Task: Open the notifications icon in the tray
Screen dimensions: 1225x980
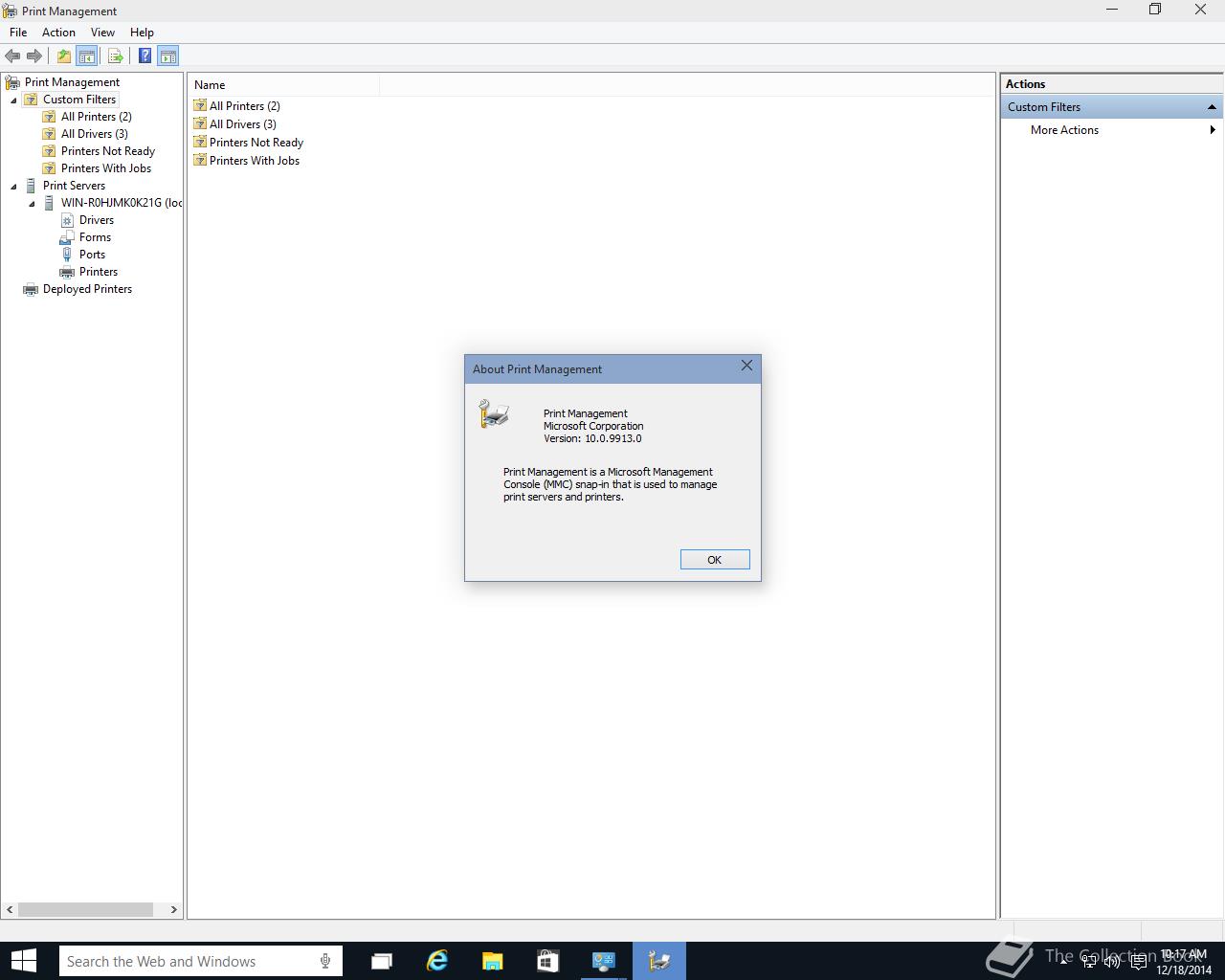Action: [x=1139, y=961]
